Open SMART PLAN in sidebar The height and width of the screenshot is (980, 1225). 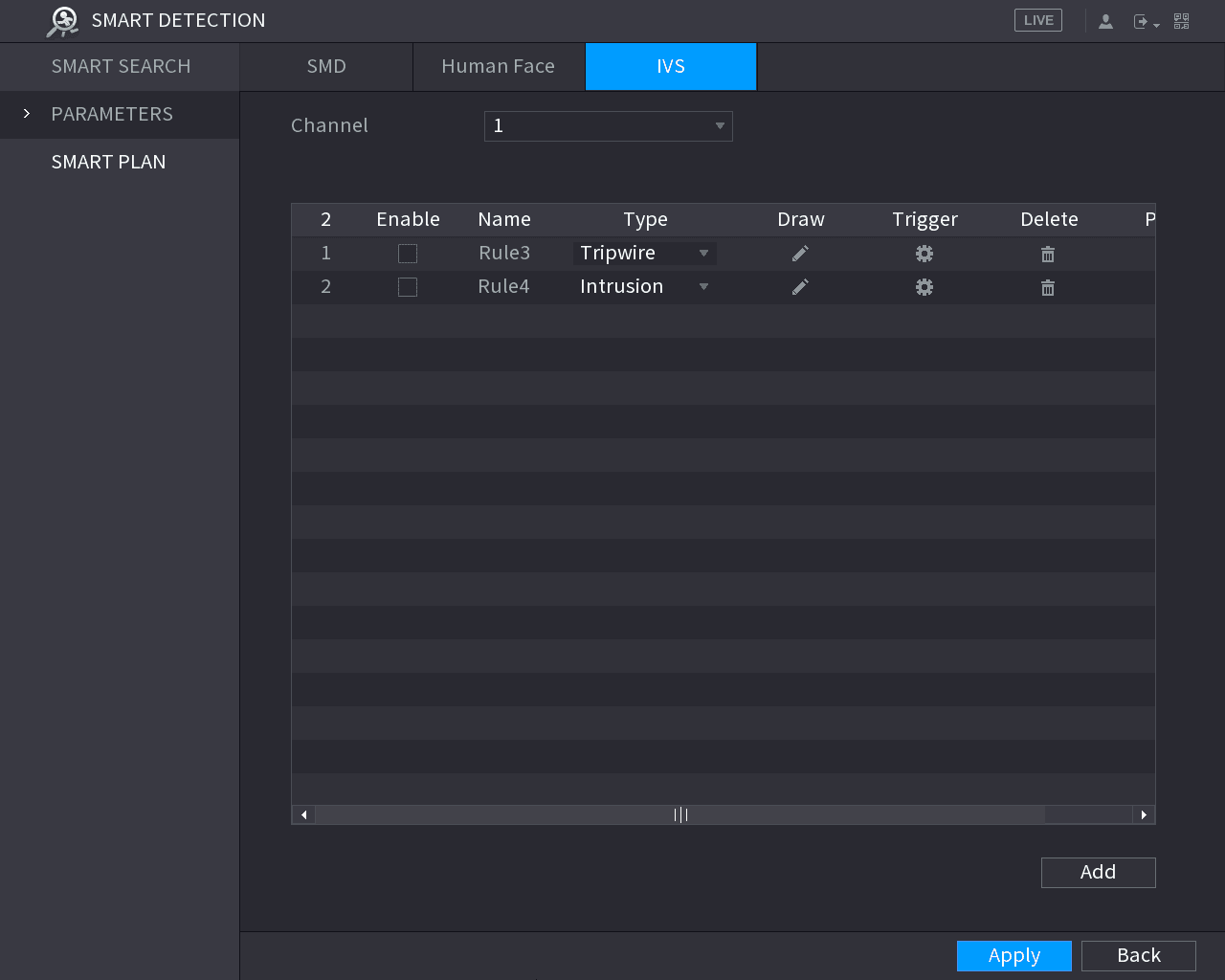pyautogui.click(x=120, y=163)
